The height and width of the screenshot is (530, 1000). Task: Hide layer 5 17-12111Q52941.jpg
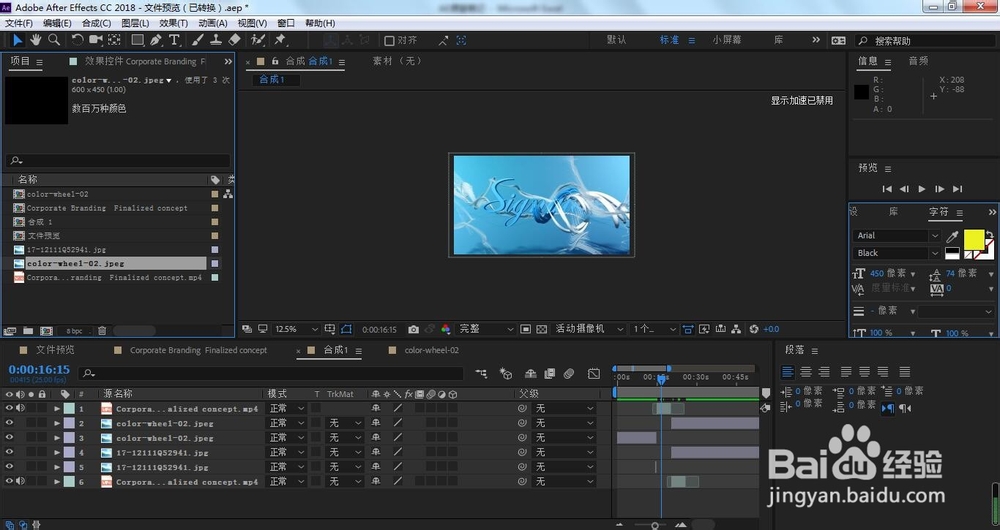(x=9, y=467)
